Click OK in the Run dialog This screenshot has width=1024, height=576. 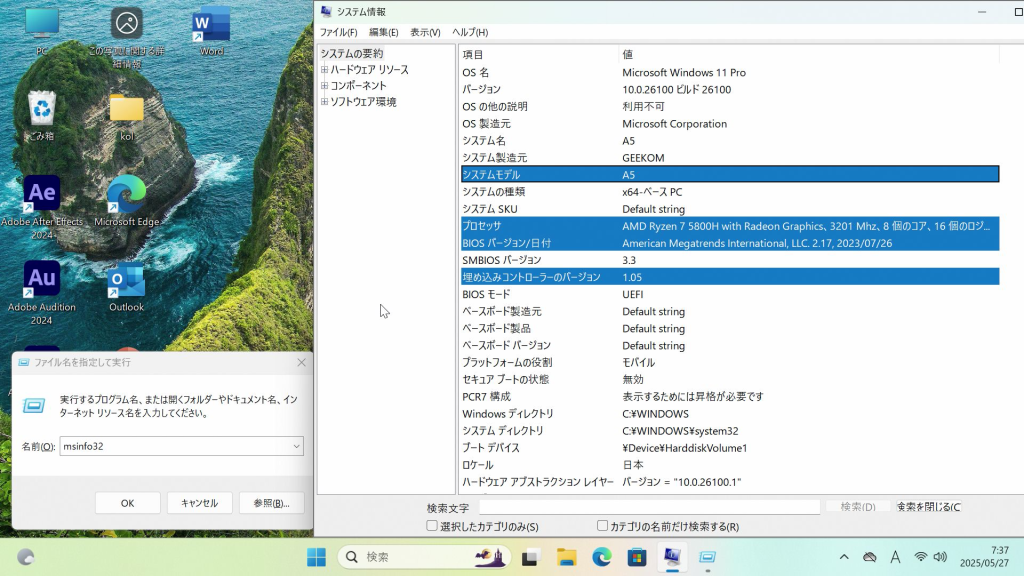point(127,503)
